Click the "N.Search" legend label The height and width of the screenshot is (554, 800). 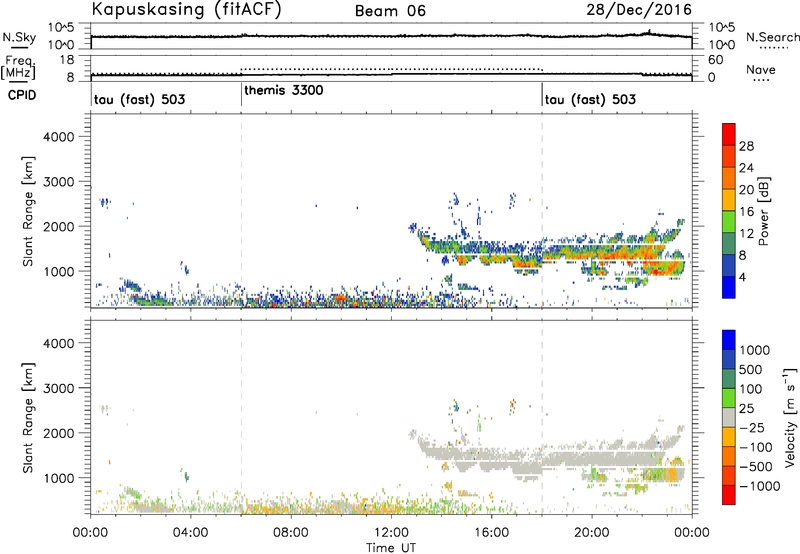pyautogui.click(x=773, y=37)
